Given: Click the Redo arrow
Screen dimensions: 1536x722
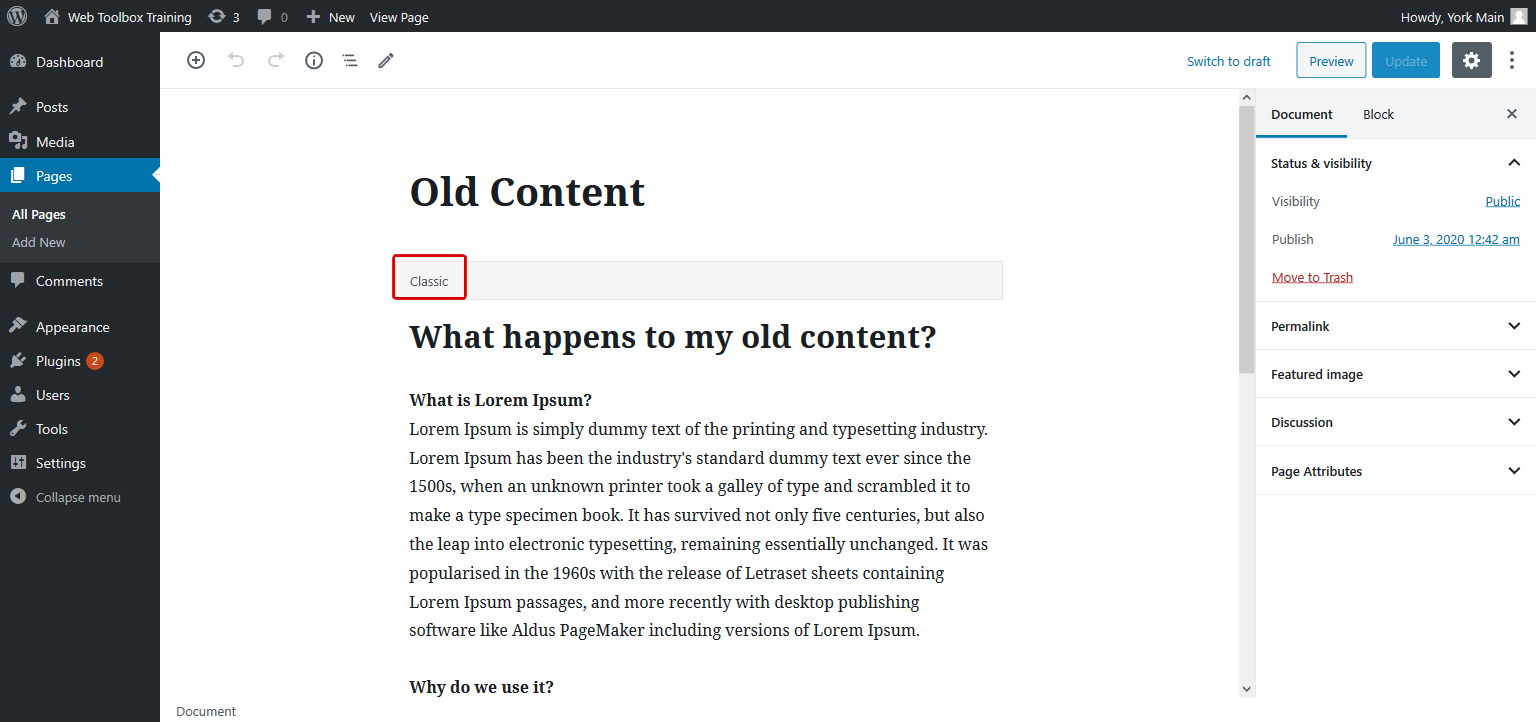Looking at the screenshot, I should pos(276,60).
